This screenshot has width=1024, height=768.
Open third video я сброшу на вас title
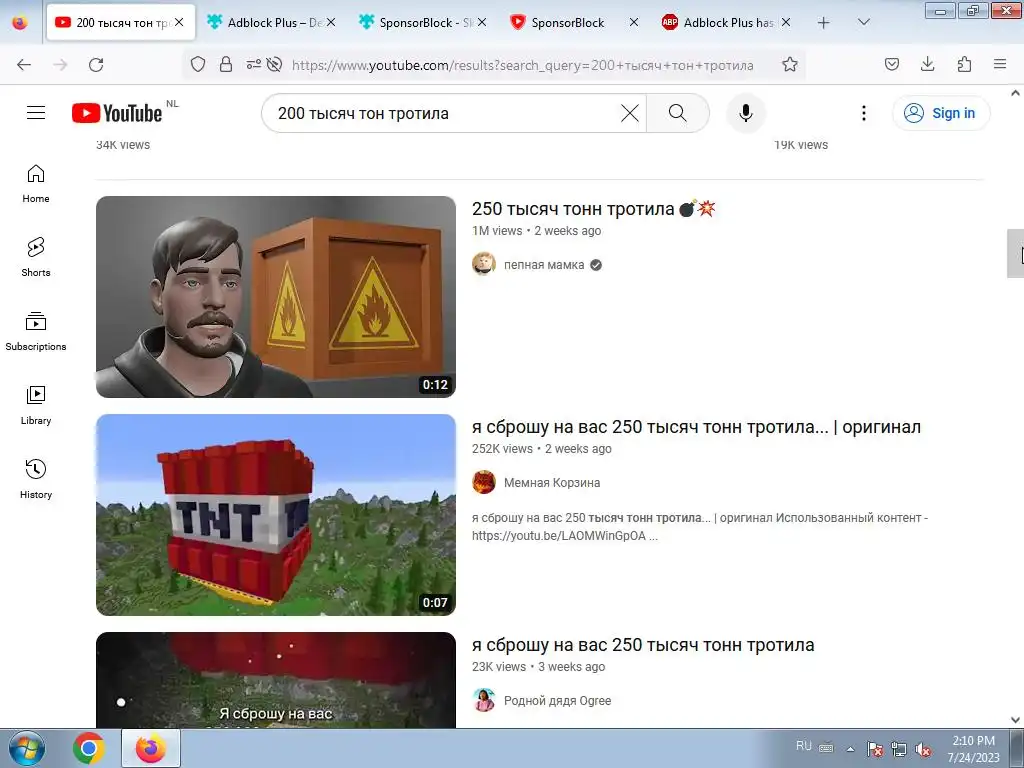coord(643,645)
